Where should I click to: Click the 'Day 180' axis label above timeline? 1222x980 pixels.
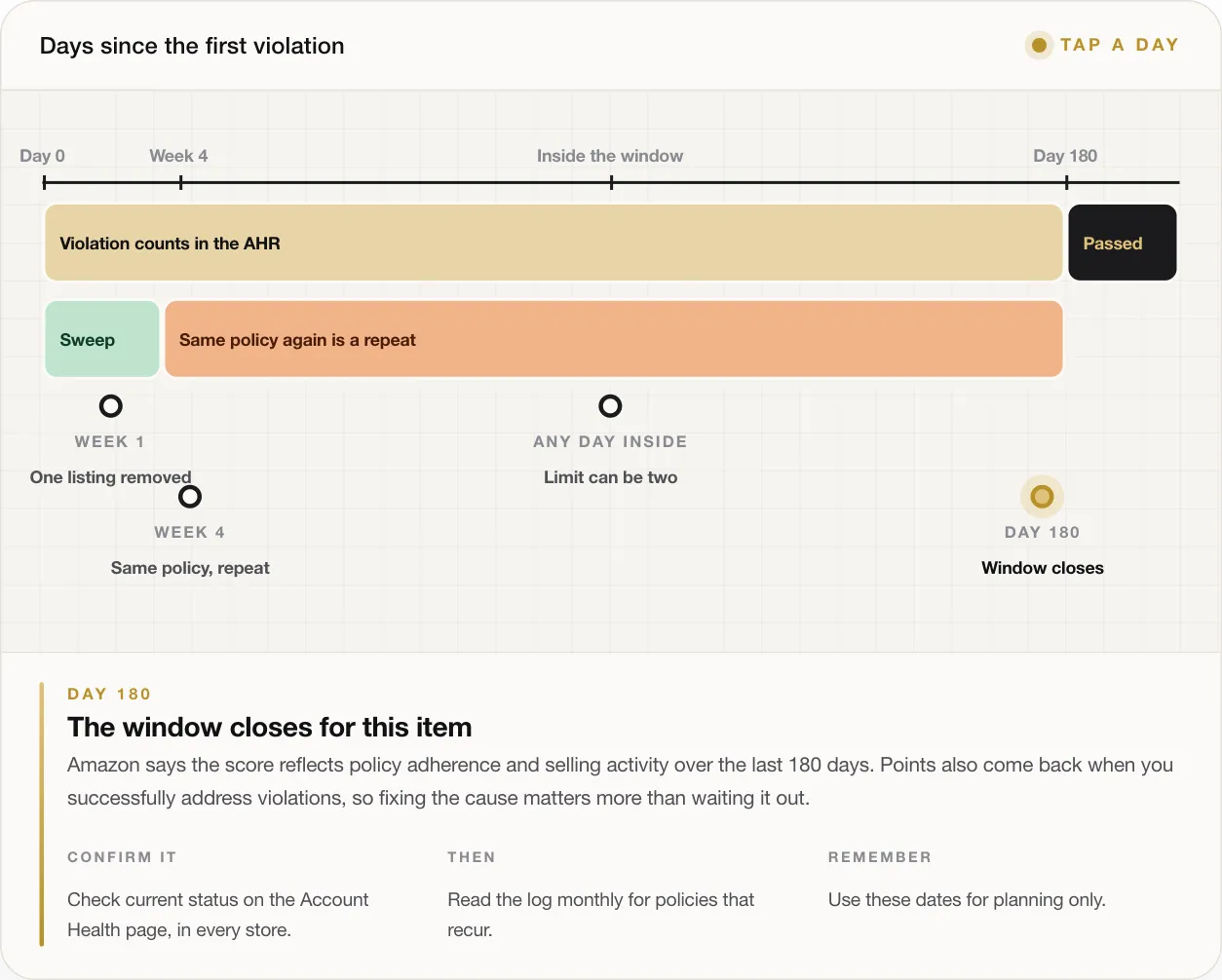coord(1065,156)
